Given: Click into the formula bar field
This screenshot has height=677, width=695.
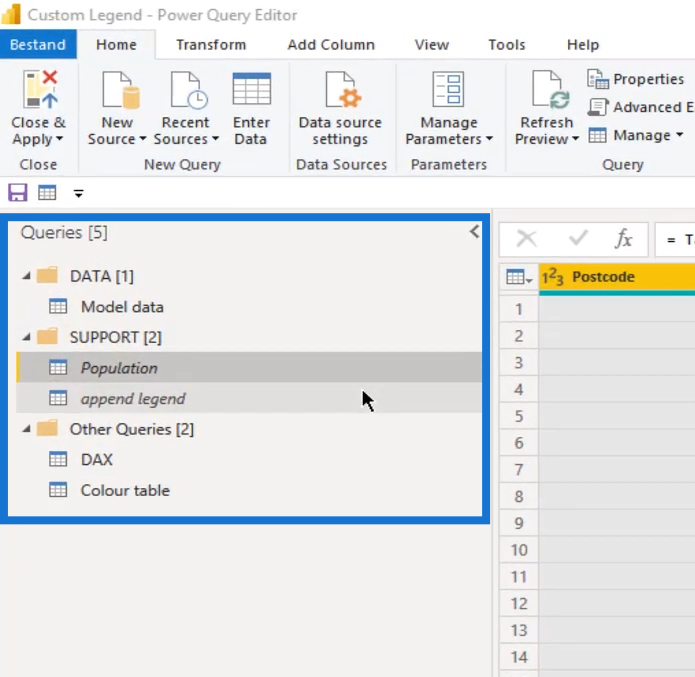Looking at the screenshot, I should 675,239.
